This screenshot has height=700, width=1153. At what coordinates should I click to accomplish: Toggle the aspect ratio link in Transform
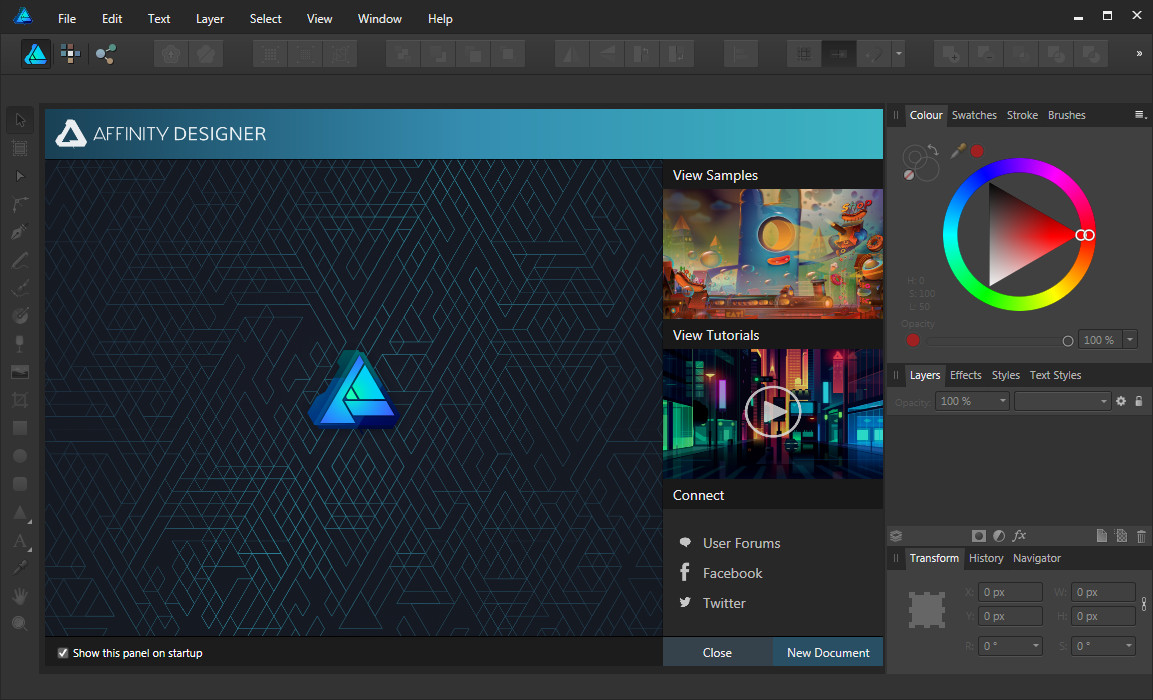coord(1143,604)
